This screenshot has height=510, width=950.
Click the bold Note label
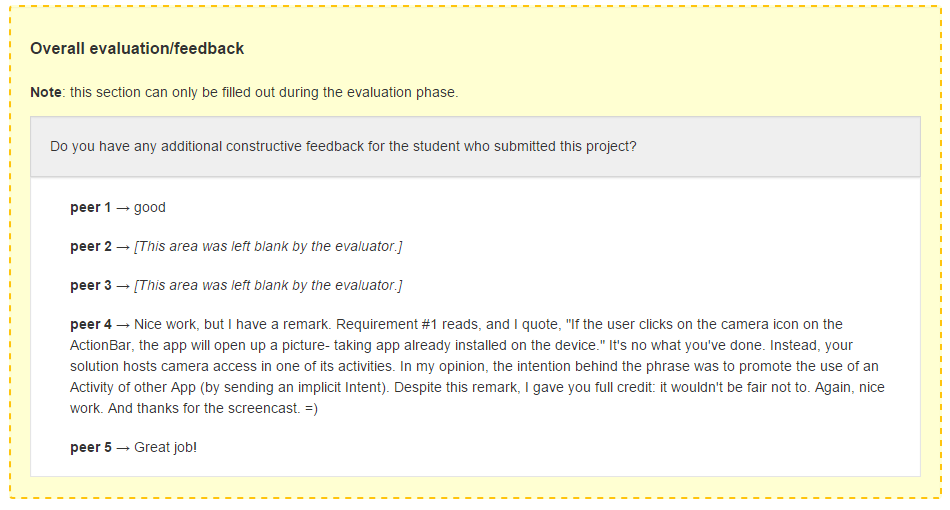point(46,92)
